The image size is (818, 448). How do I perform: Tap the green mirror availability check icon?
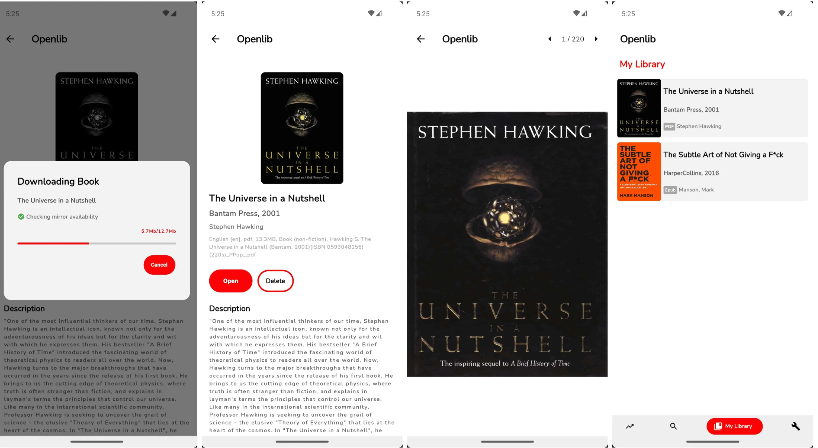(x=21, y=216)
